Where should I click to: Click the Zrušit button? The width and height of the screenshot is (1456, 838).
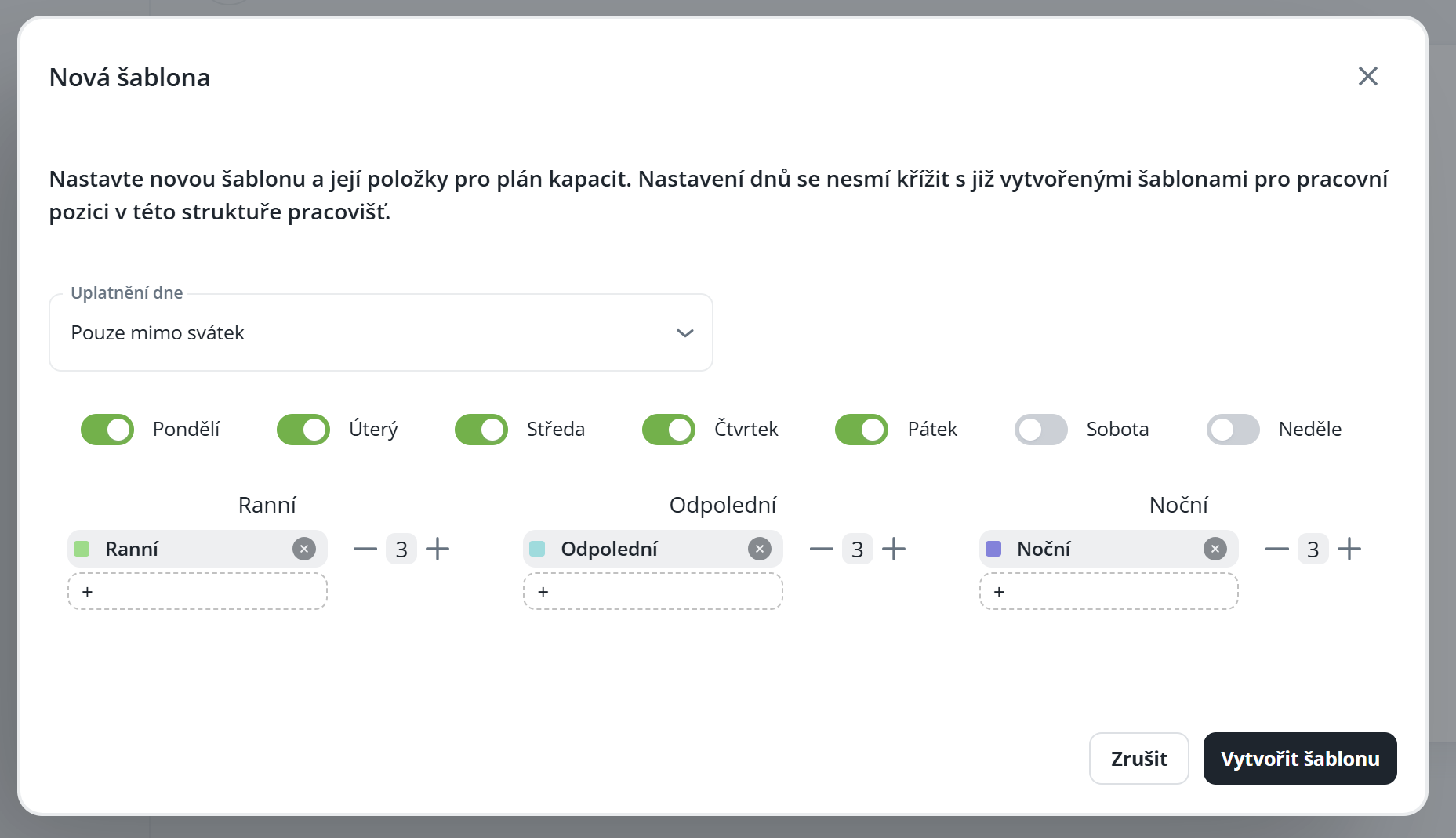pyautogui.click(x=1138, y=758)
